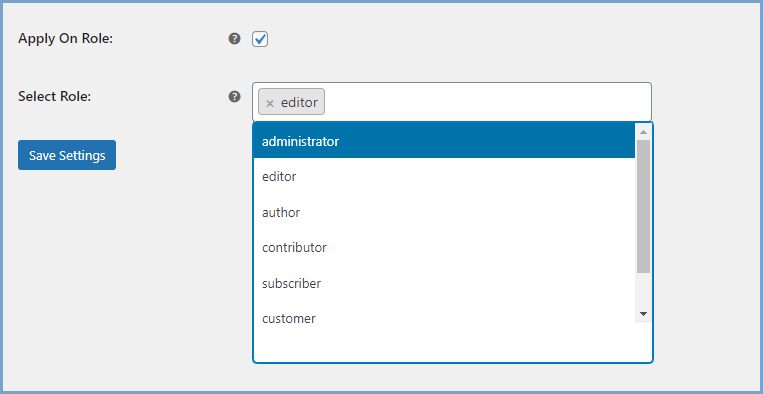Click the role list scrollbar thumb
This screenshot has height=394, width=763.
(x=643, y=207)
